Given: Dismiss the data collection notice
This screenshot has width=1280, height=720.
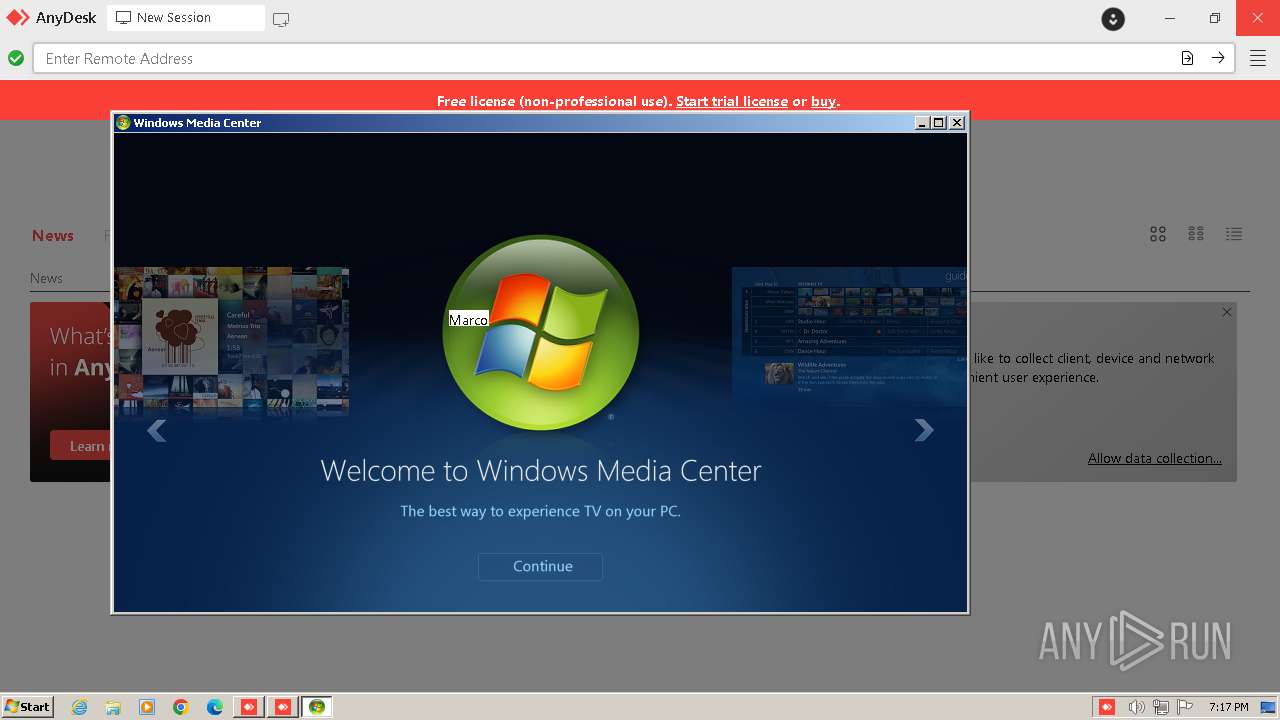Looking at the screenshot, I should 1227,312.
